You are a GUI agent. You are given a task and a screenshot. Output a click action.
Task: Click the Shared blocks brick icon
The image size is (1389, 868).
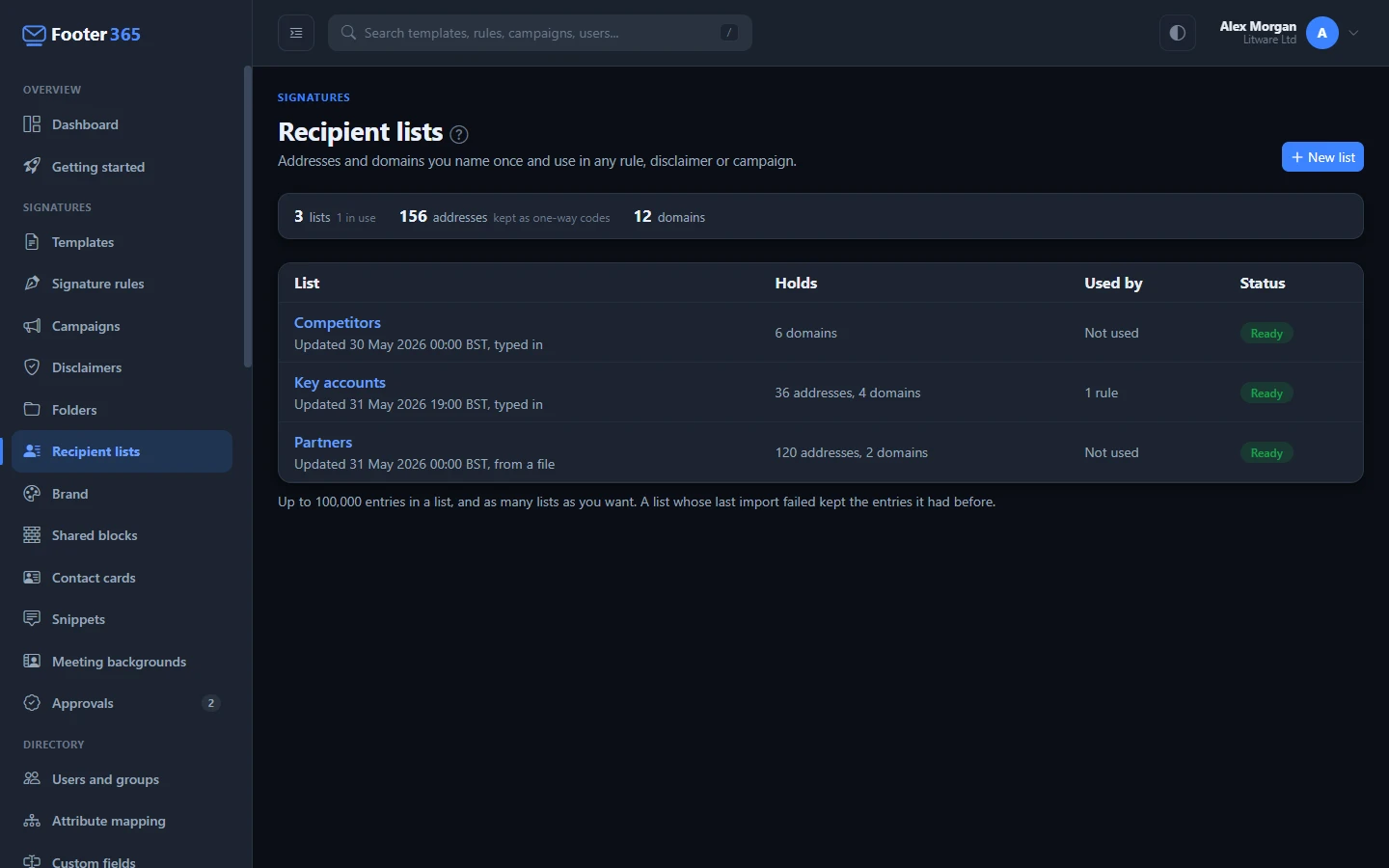pos(32,535)
